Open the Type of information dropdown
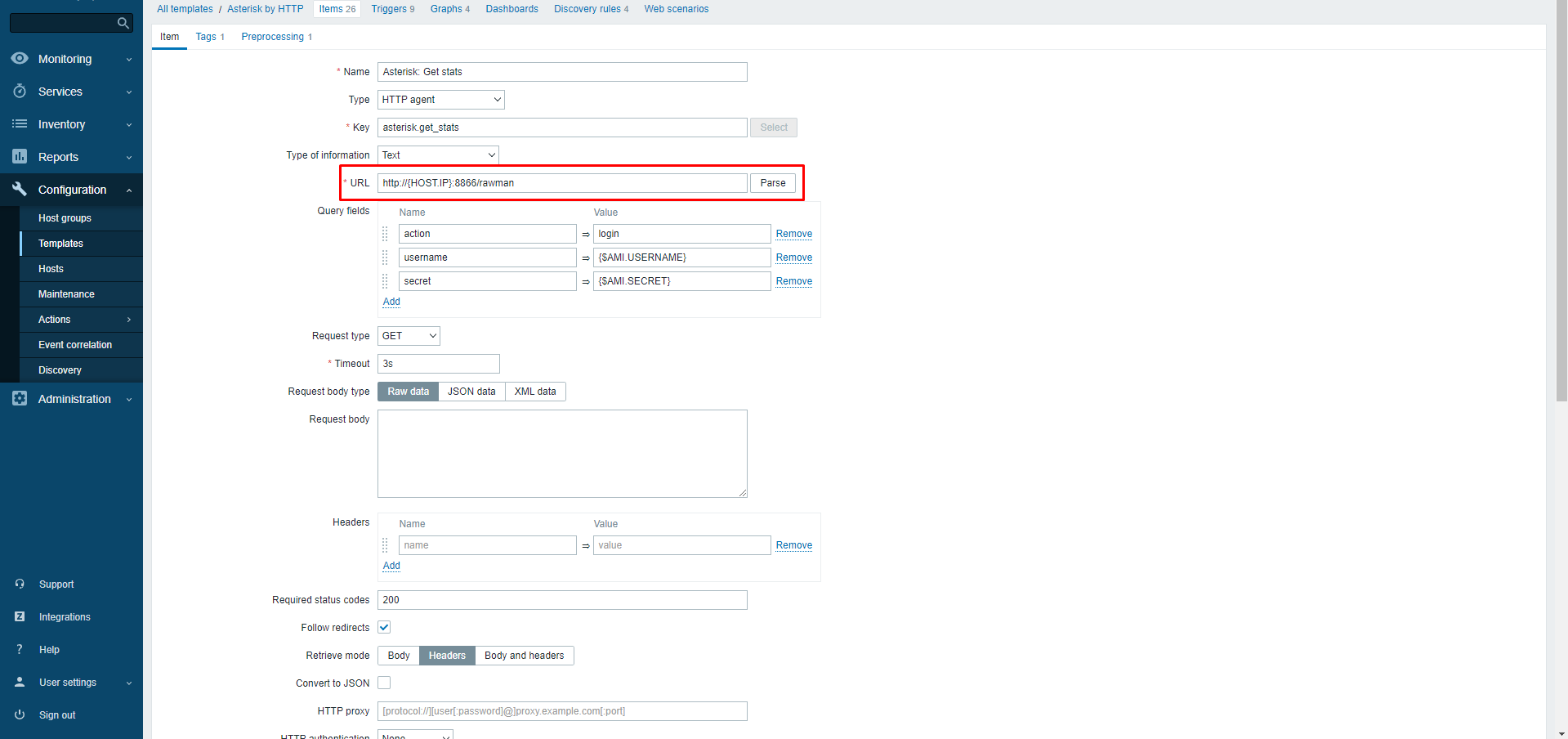The height and width of the screenshot is (739, 1568). click(x=438, y=155)
